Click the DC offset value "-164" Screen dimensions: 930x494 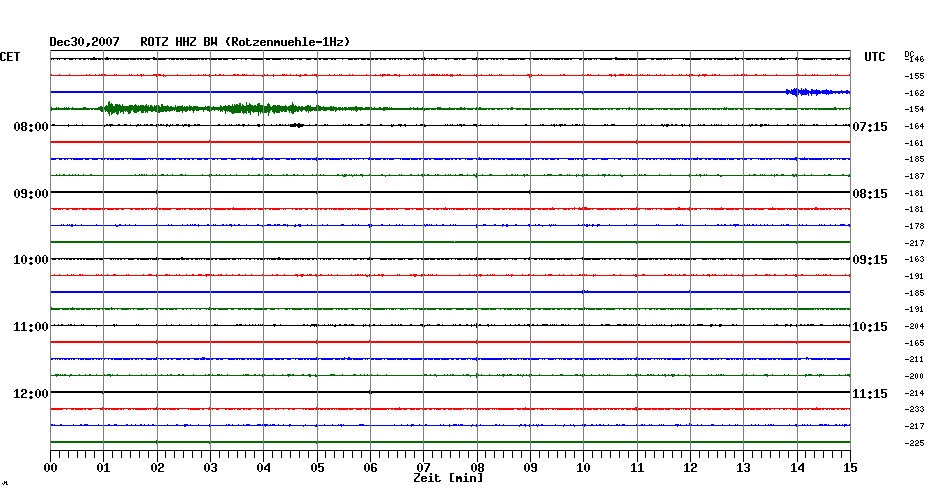(x=915, y=126)
